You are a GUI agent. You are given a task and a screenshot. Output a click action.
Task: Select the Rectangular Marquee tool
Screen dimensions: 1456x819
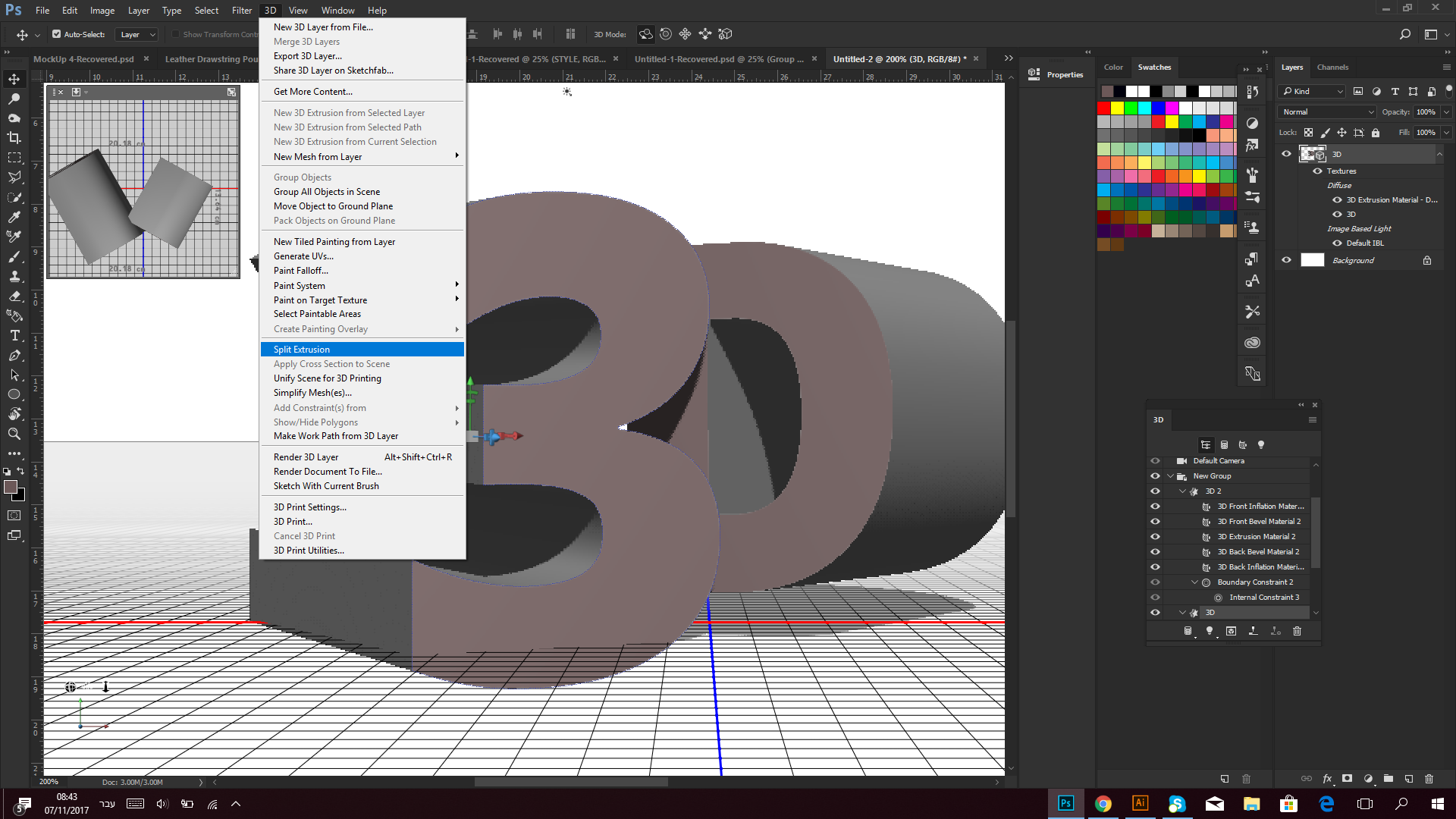[14, 157]
